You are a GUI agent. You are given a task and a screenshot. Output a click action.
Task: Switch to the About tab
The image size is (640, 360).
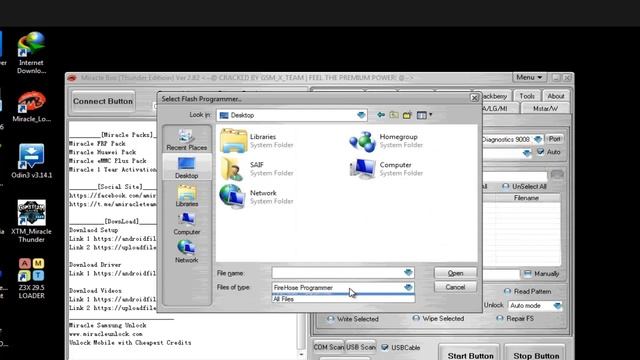click(556, 96)
